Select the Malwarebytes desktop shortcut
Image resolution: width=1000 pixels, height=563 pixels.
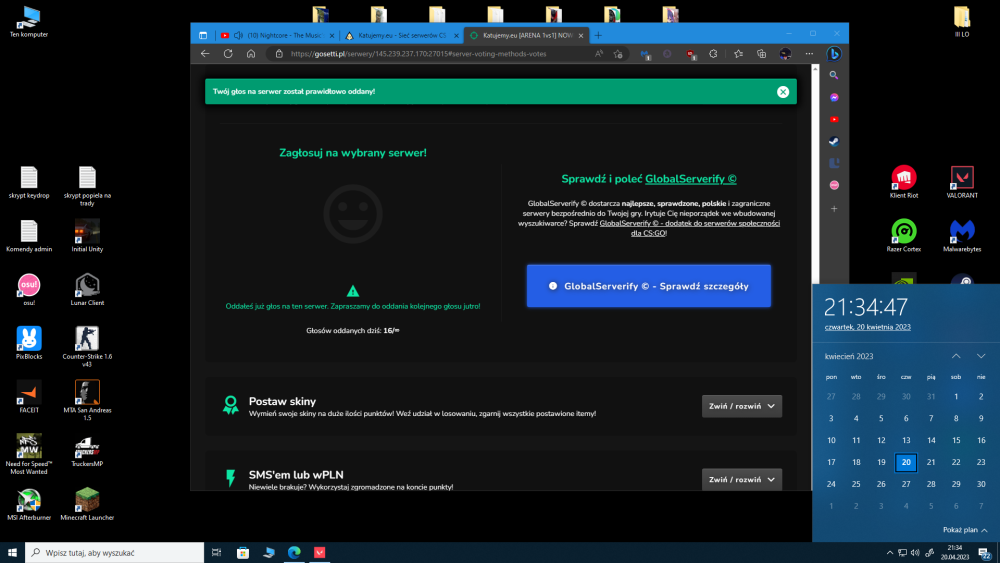[x=962, y=236]
